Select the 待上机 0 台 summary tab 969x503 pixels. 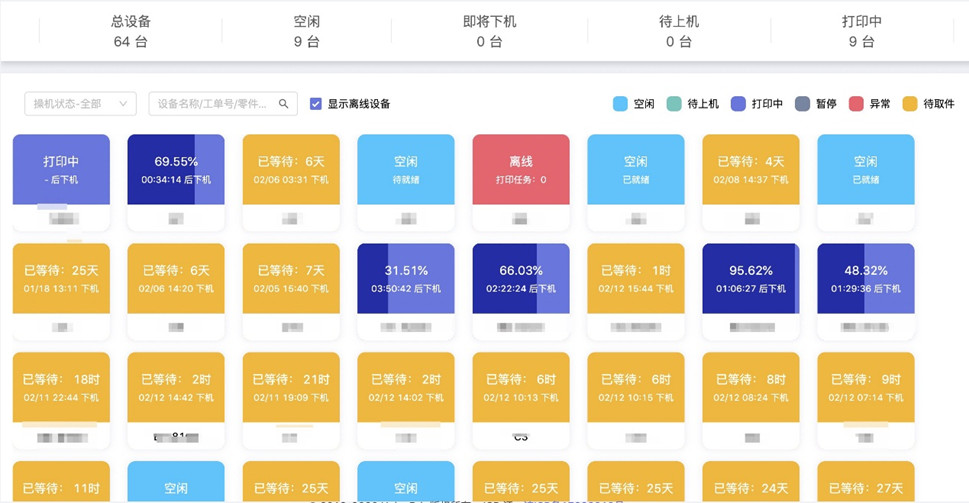[685, 31]
